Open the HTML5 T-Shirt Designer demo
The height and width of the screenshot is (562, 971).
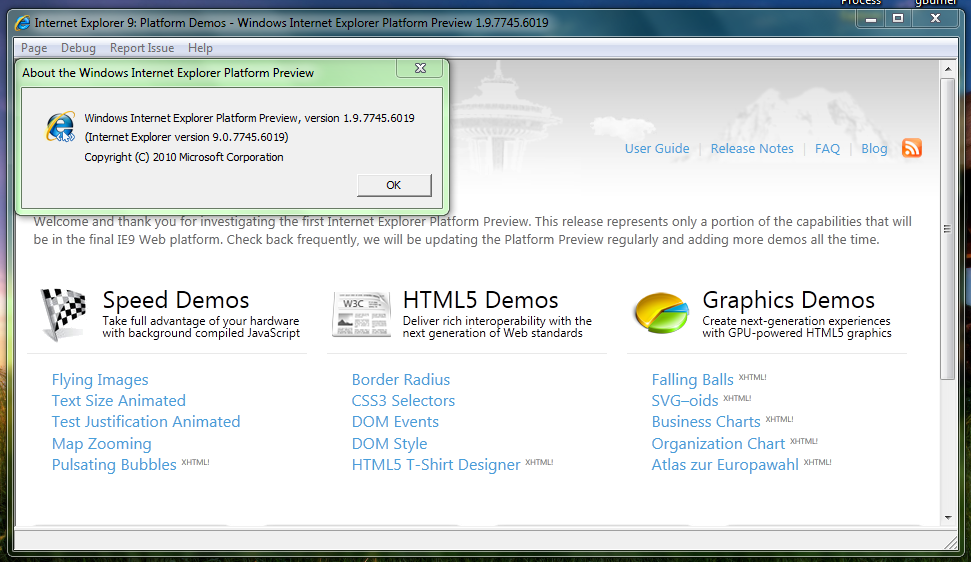[x=436, y=465]
